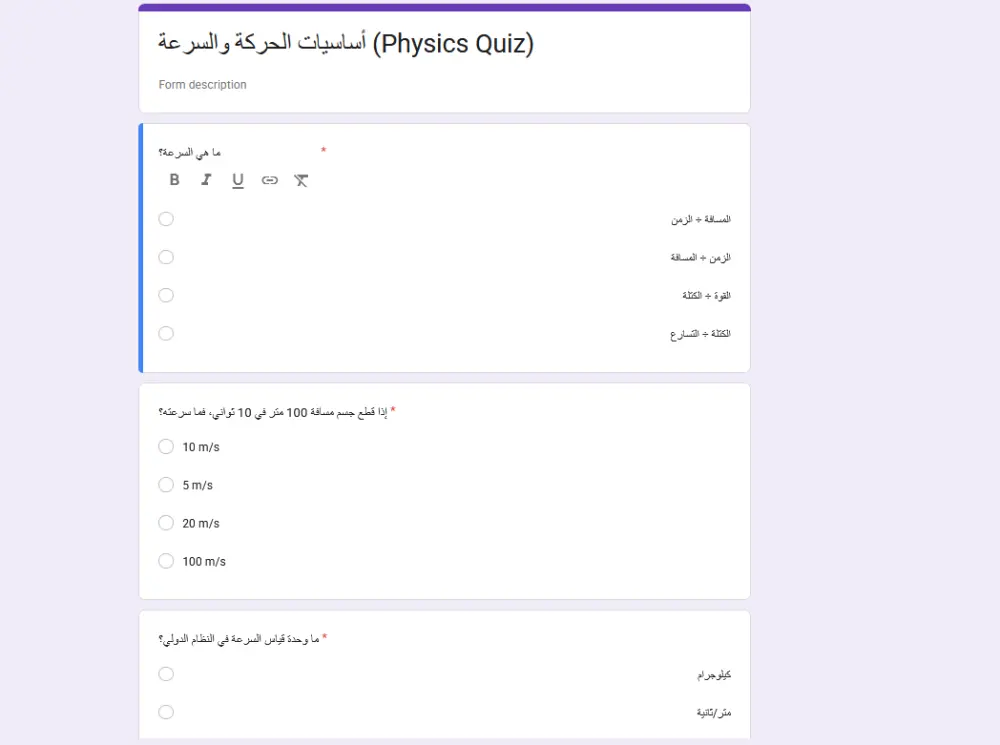
Task: Insert a link into the question text
Action: [x=269, y=180]
